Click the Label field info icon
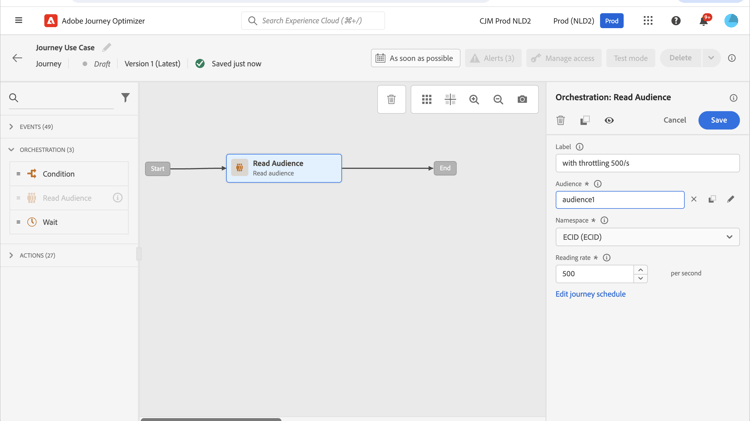 (579, 147)
